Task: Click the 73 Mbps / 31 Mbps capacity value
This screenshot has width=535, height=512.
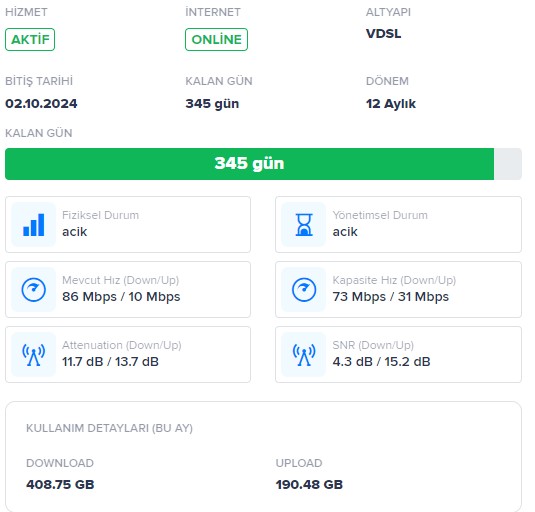Action: tap(391, 297)
